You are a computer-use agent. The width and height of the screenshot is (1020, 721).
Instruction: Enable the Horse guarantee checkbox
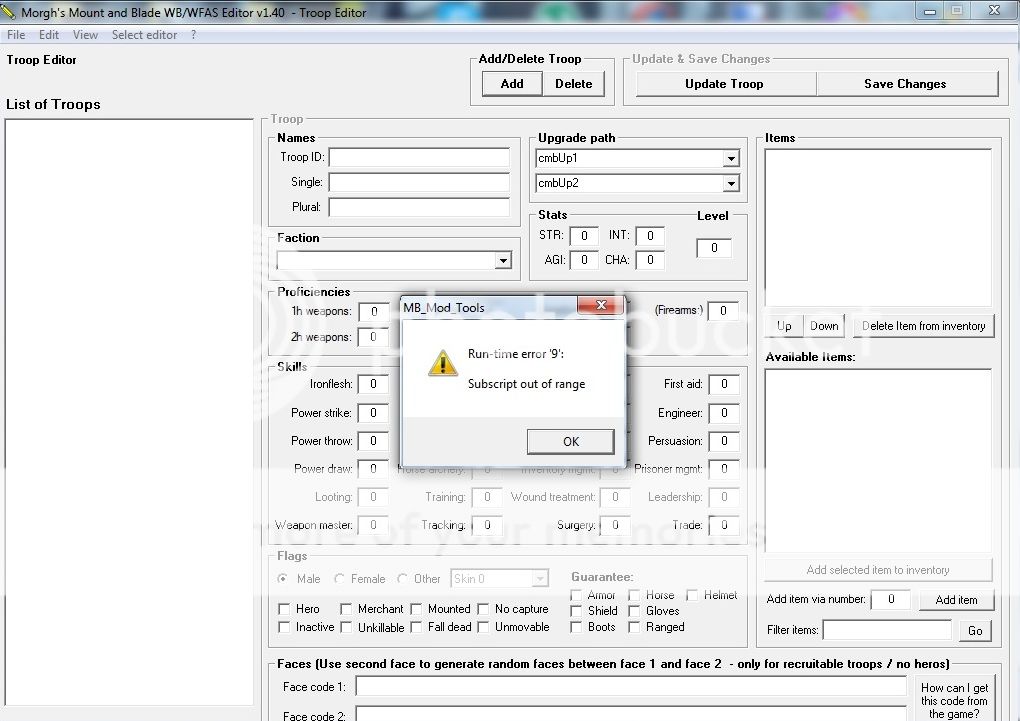tap(636, 594)
